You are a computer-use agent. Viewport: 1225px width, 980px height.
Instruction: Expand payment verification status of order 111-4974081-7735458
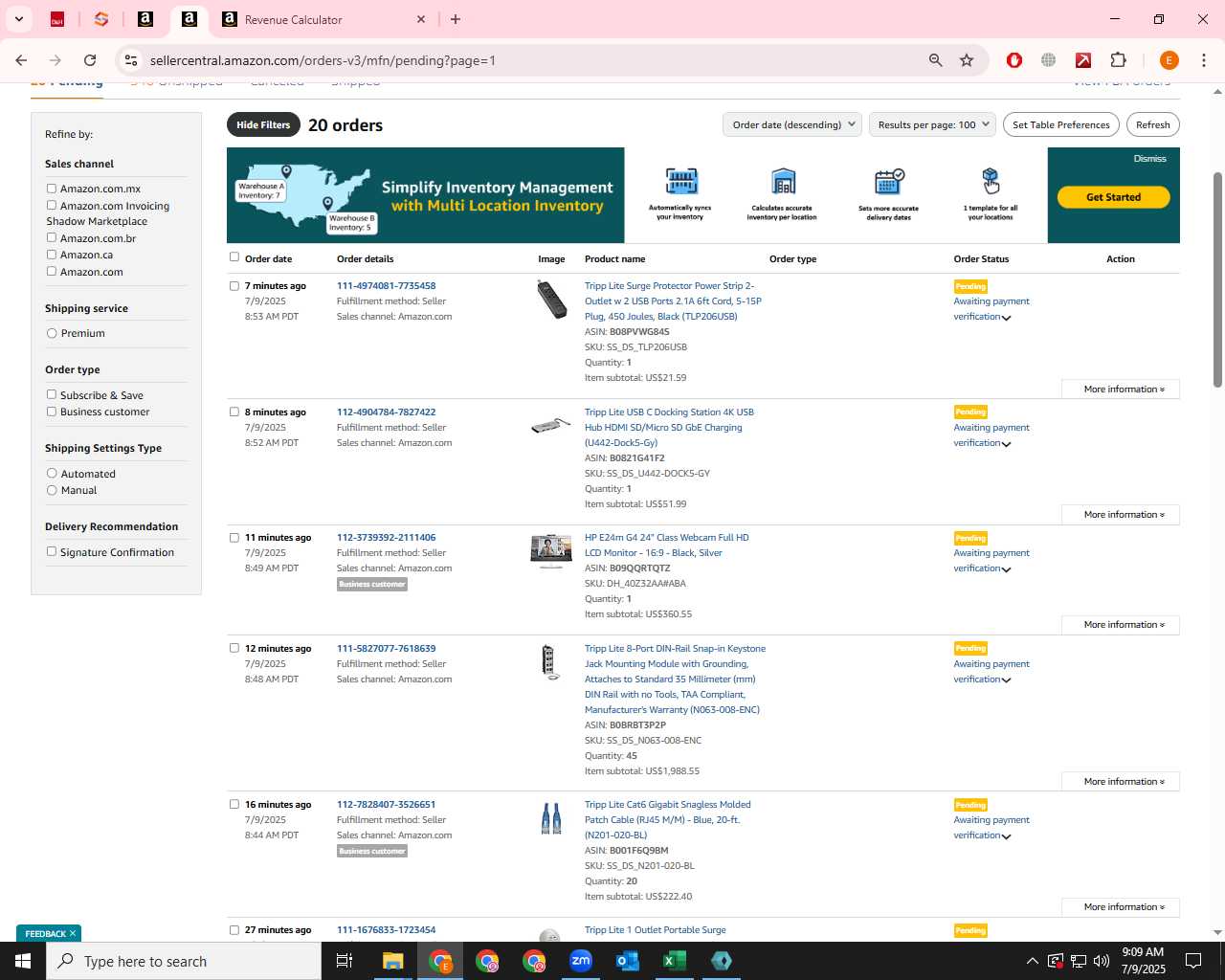pos(1006,318)
